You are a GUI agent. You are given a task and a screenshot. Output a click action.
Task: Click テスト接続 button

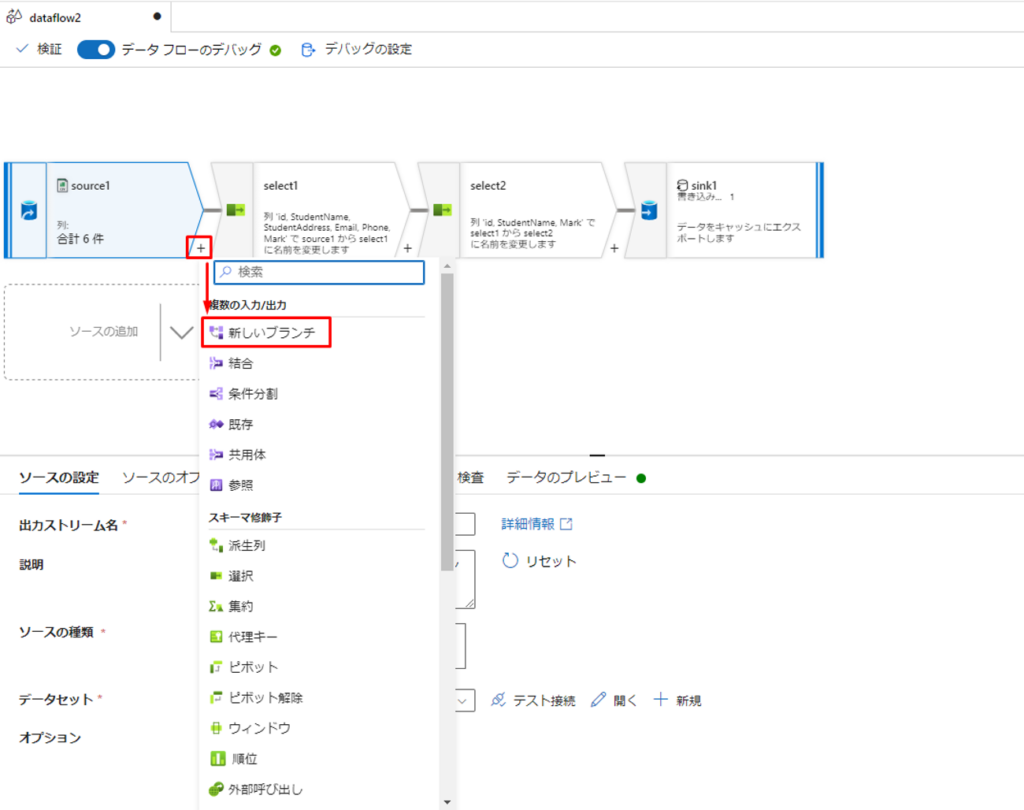click(534, 700)
